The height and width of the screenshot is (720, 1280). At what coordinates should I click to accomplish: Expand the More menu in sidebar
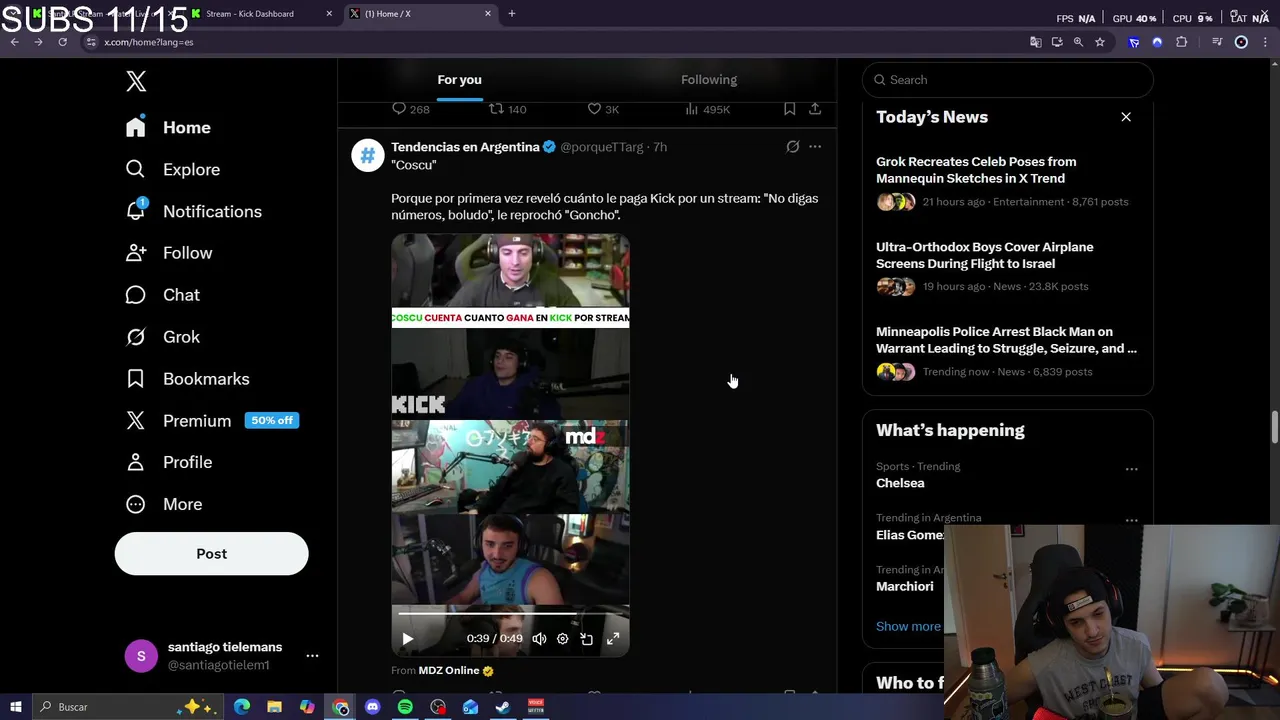click(x=164, y=504)
